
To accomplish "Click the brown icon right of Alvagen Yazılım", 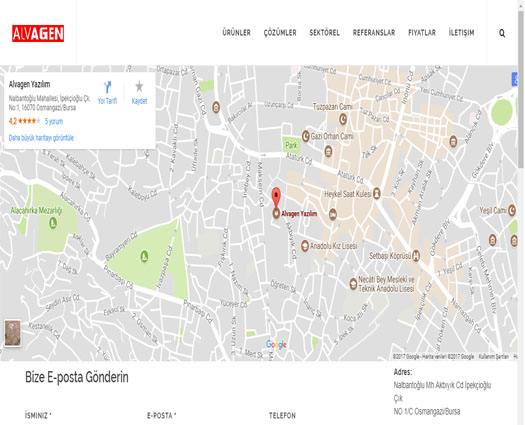I will point(333,214).
